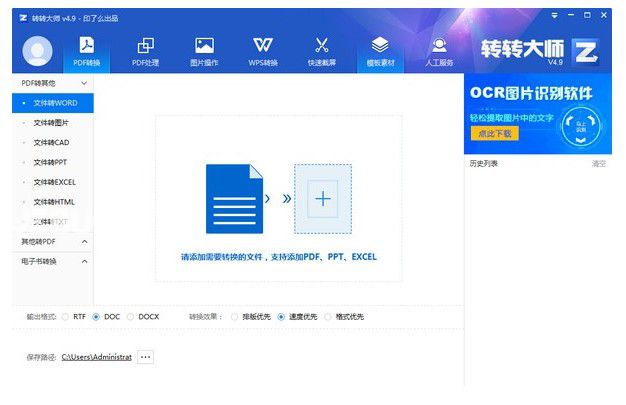This screenshot has width=626, height=405.
Task: Open the C:\Users\Administrat save path link
Action: tap(97, 357)
